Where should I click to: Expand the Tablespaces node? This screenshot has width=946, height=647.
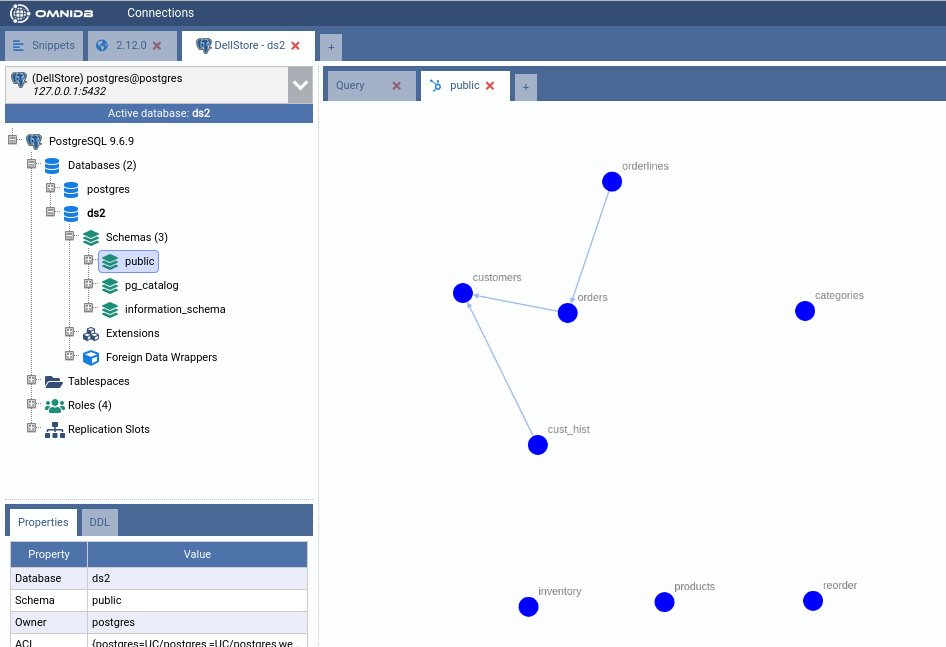pos(31,380)
